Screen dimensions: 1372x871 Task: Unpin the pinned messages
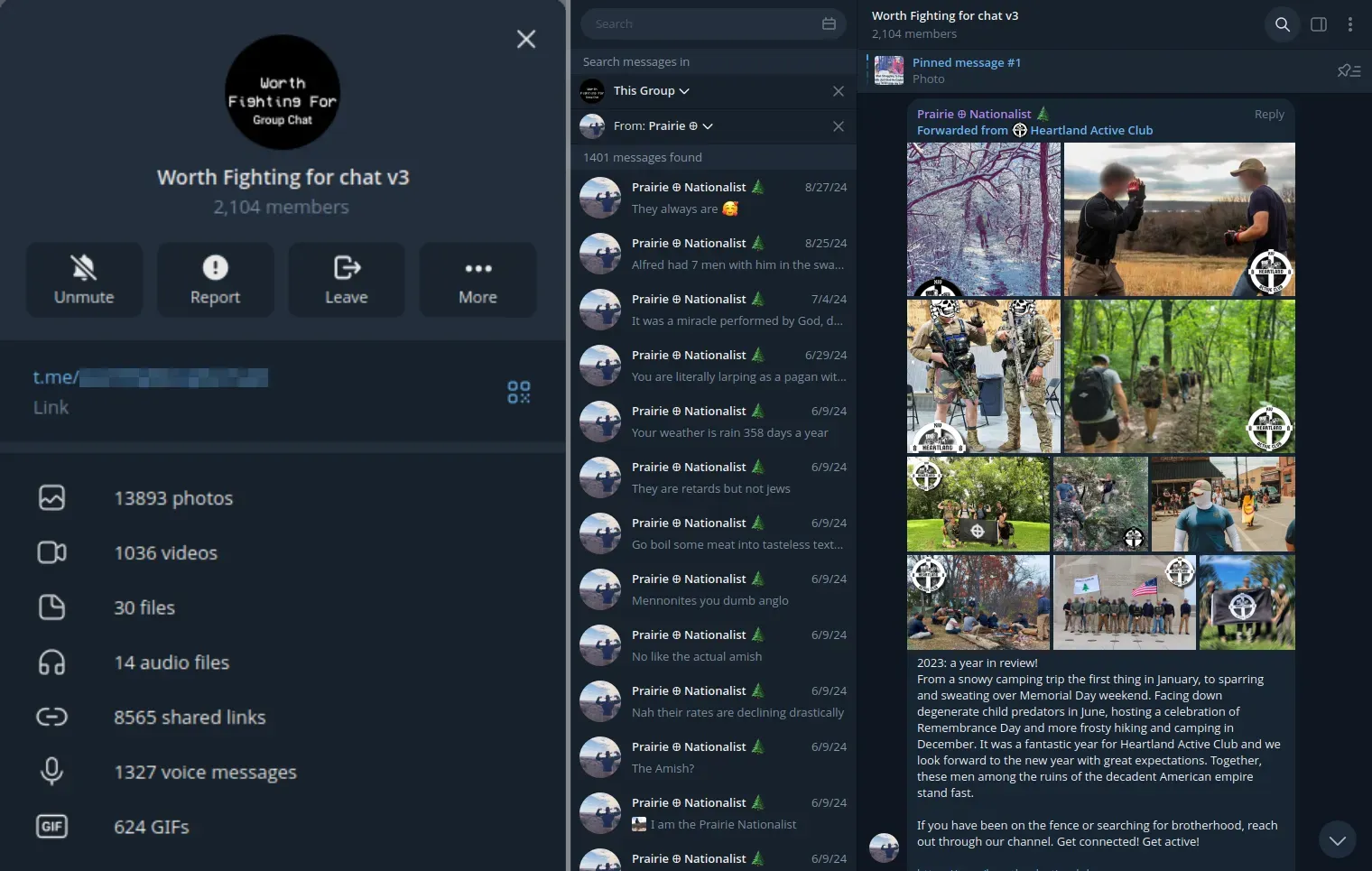tap(1347, 69)
